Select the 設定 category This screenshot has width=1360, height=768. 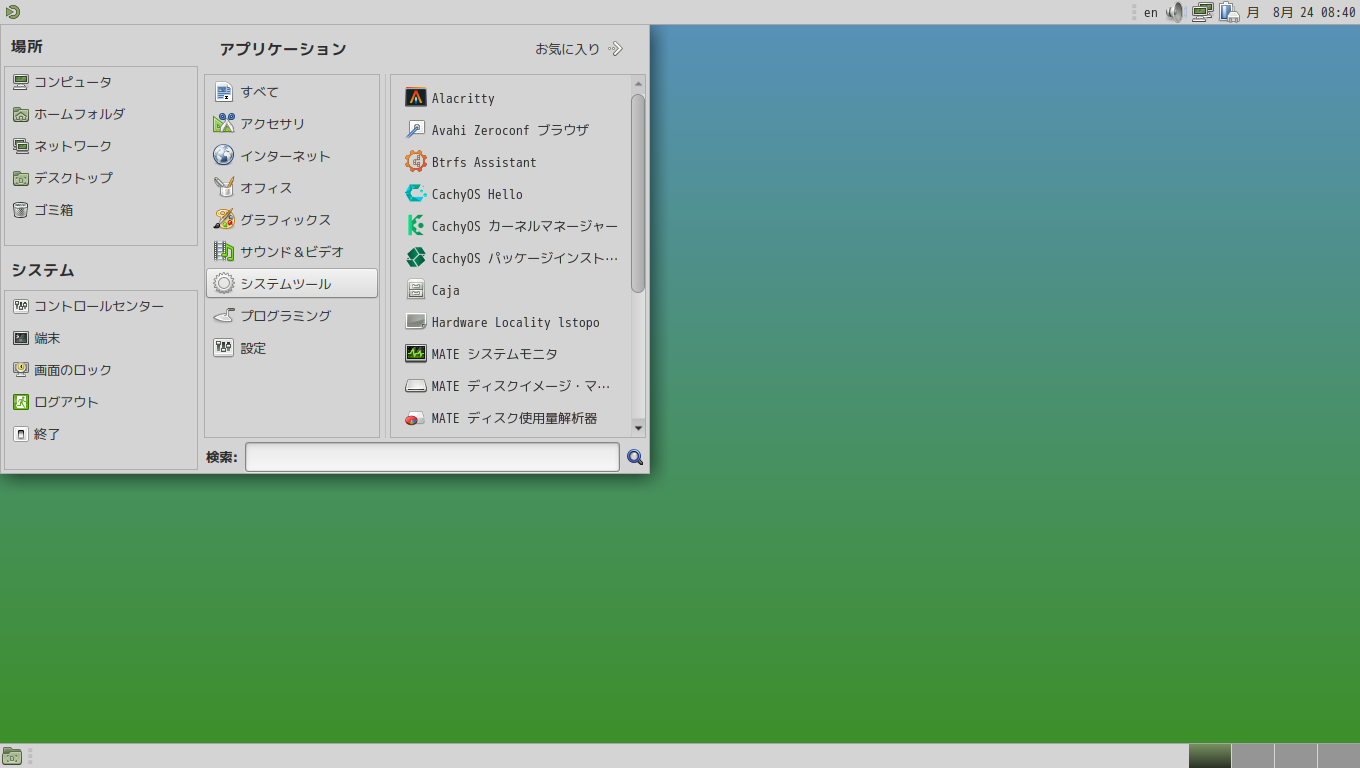coord(292,348)
